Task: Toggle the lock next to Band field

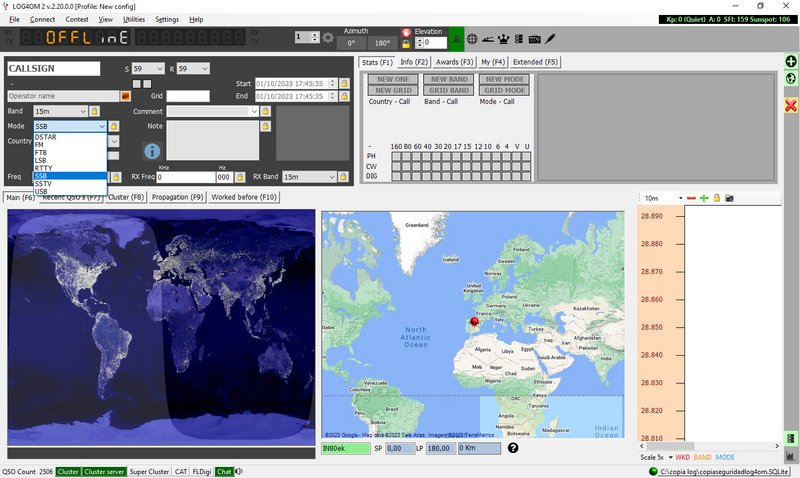Action: click(94, 111)
